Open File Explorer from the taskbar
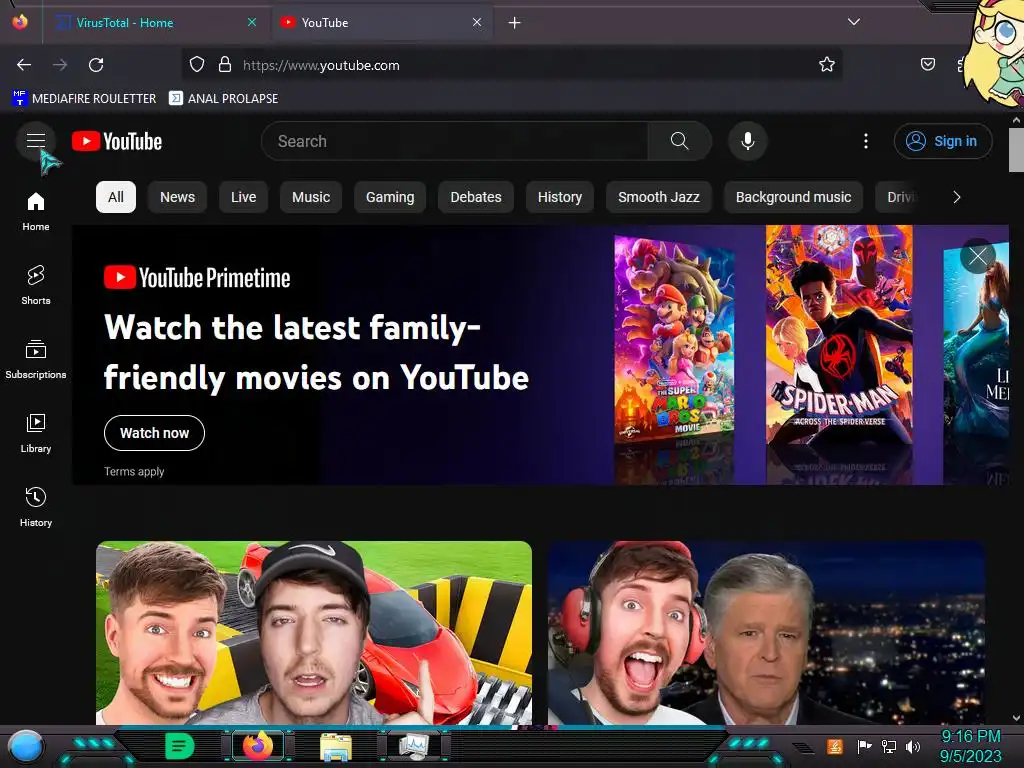The height and width of the screenshot is (768, 1024). click(336, 746)
